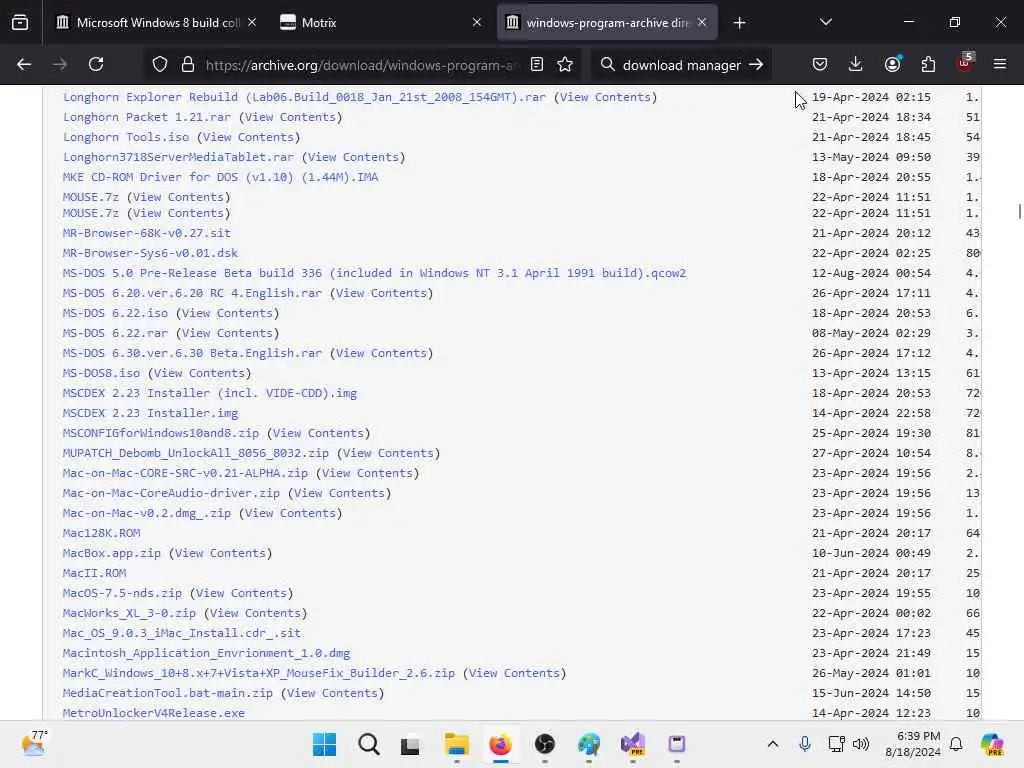1024x768 pixels.
Task: Open OBS Studio from taskbar
Action: [x=545, y=744]
